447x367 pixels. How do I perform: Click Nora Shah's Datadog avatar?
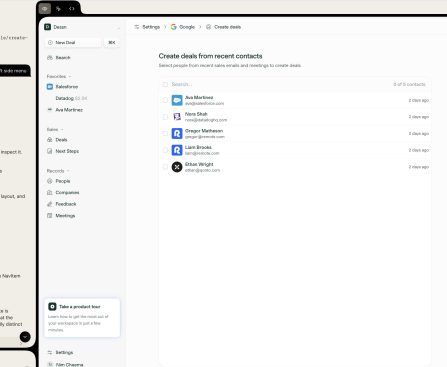[x=177, y=117]
